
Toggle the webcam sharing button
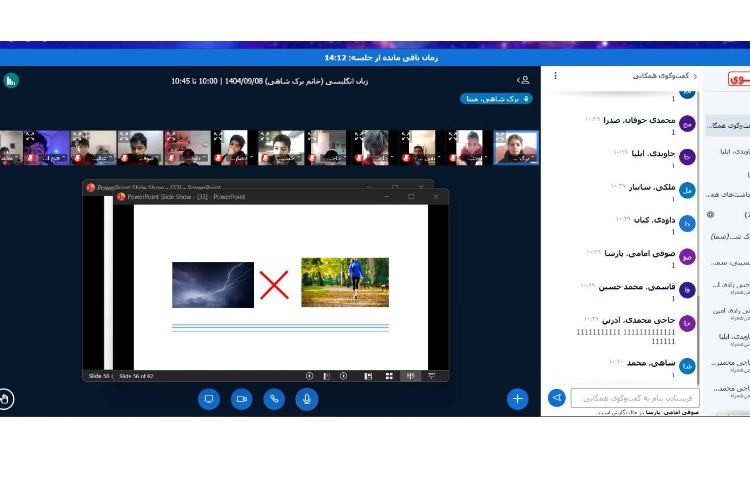241,399
